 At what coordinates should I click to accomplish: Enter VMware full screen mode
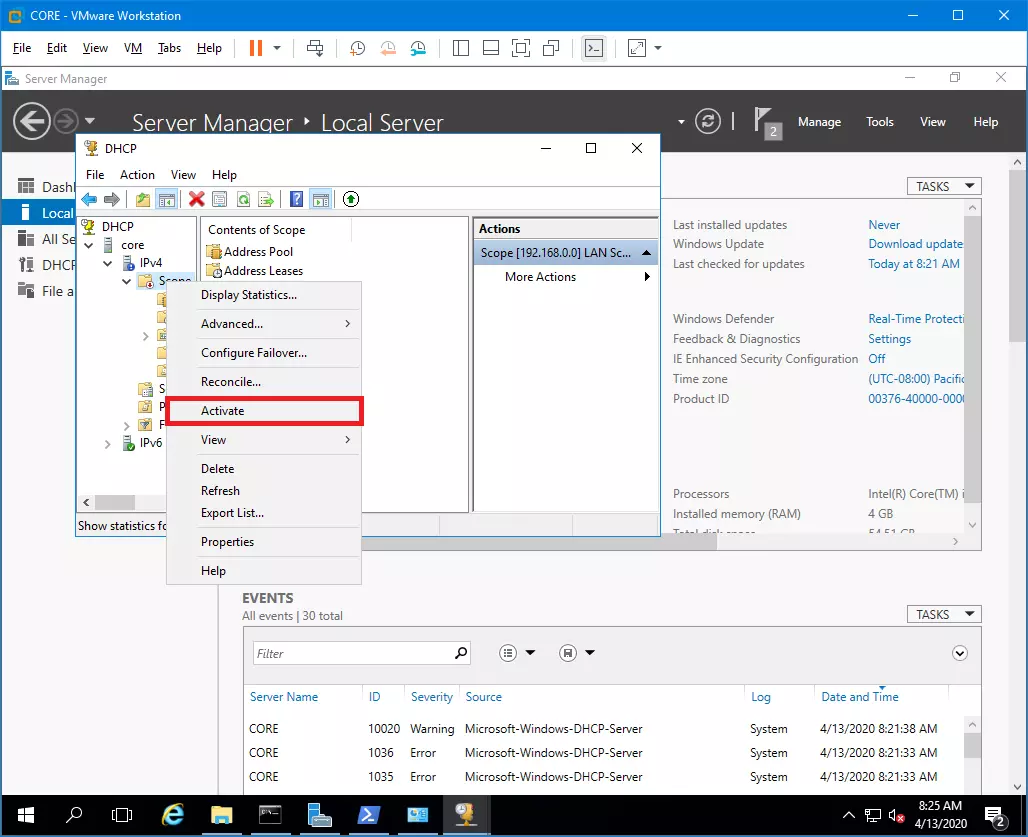click(x=521, y=48)
